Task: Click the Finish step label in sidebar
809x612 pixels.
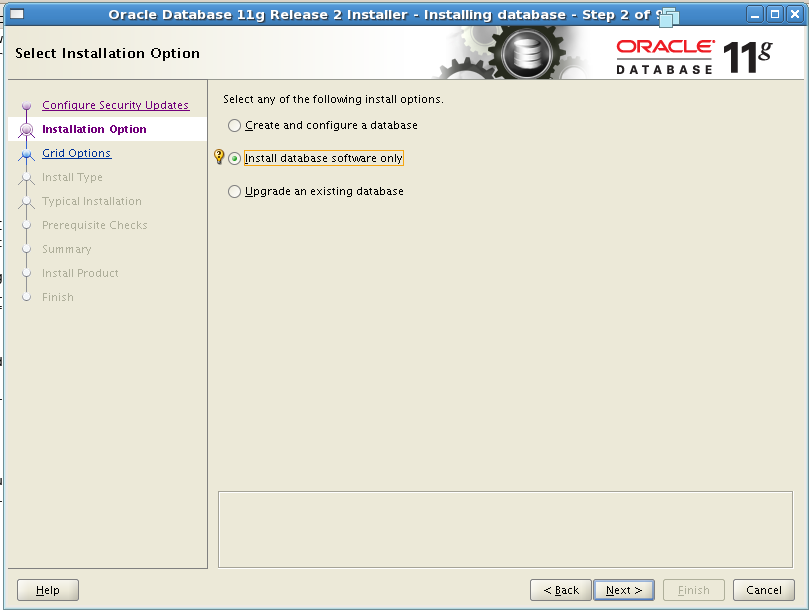Action: (58, 297)
